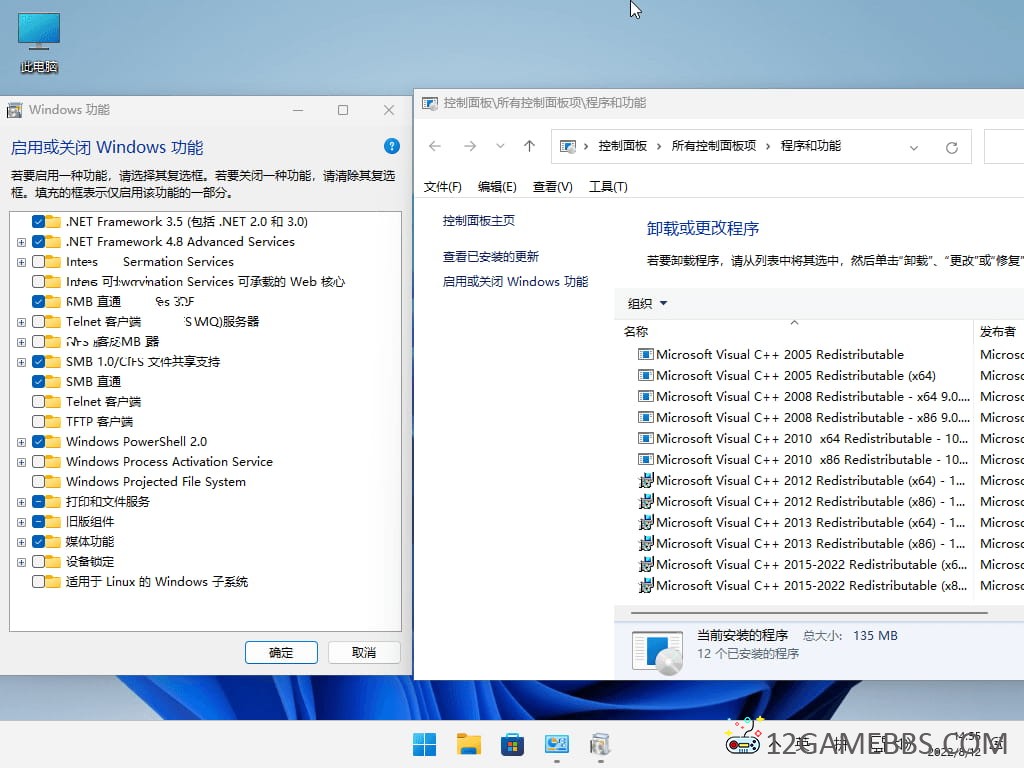1024x768 pixels.
Task: Enable Windows Process Activation Service checkbox
Action: point(38,462)
